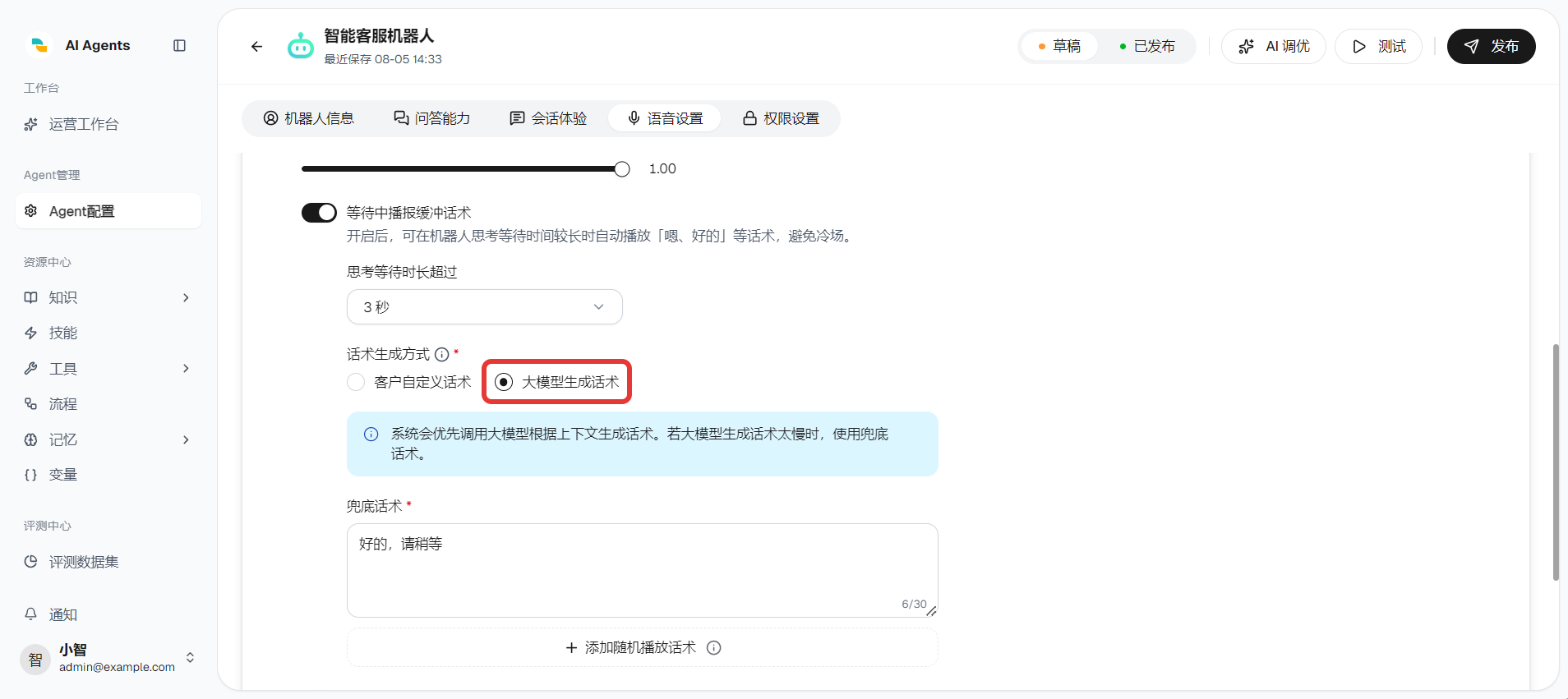Click the info icon beside 添加随机播放话术
Screen dimensions: 1568x699
click(x=714, y=647)
